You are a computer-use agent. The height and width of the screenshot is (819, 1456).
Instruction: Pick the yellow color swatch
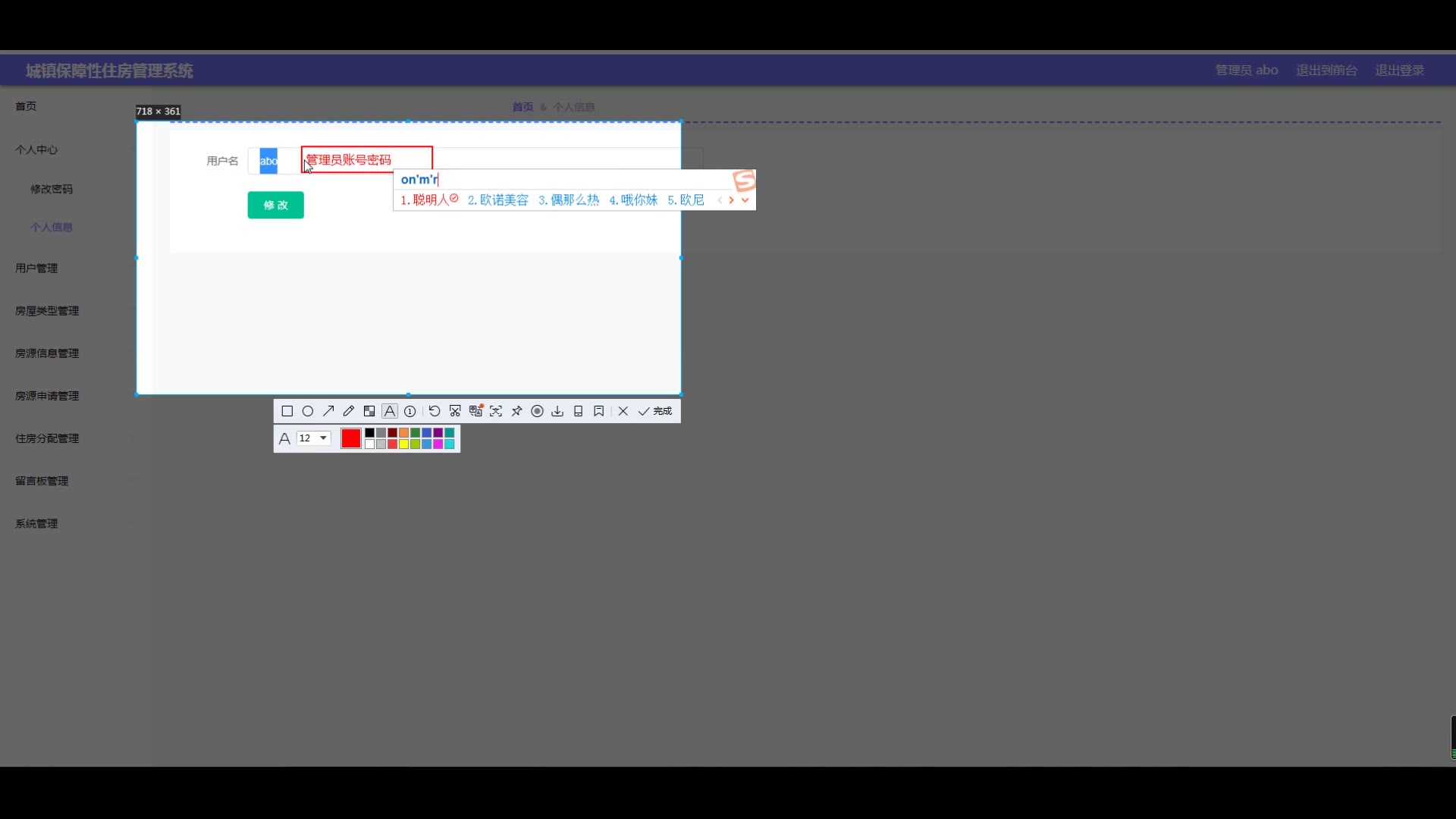[x=404, y=444]
